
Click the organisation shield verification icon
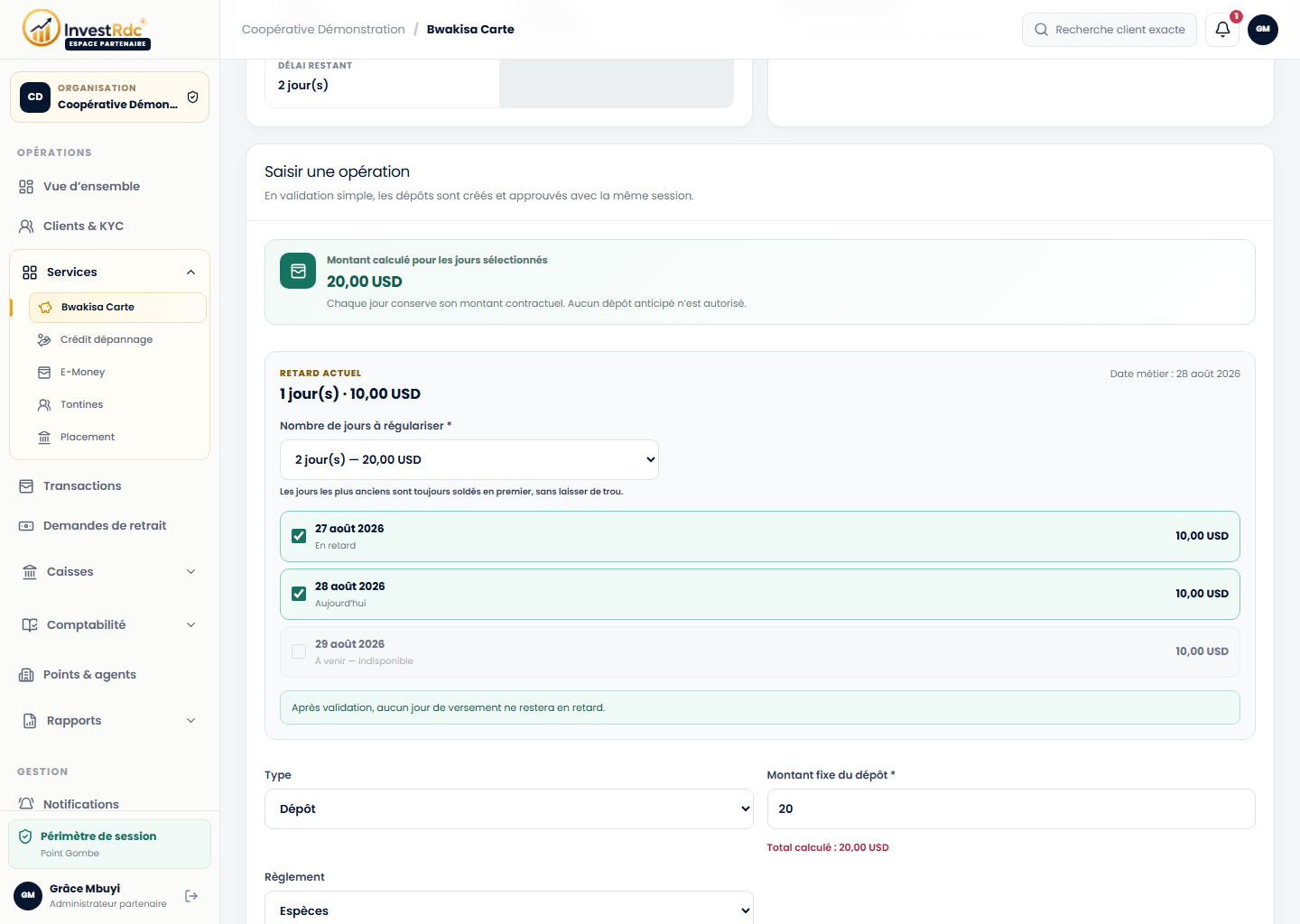pyautogui.click(x=192, y=97)
